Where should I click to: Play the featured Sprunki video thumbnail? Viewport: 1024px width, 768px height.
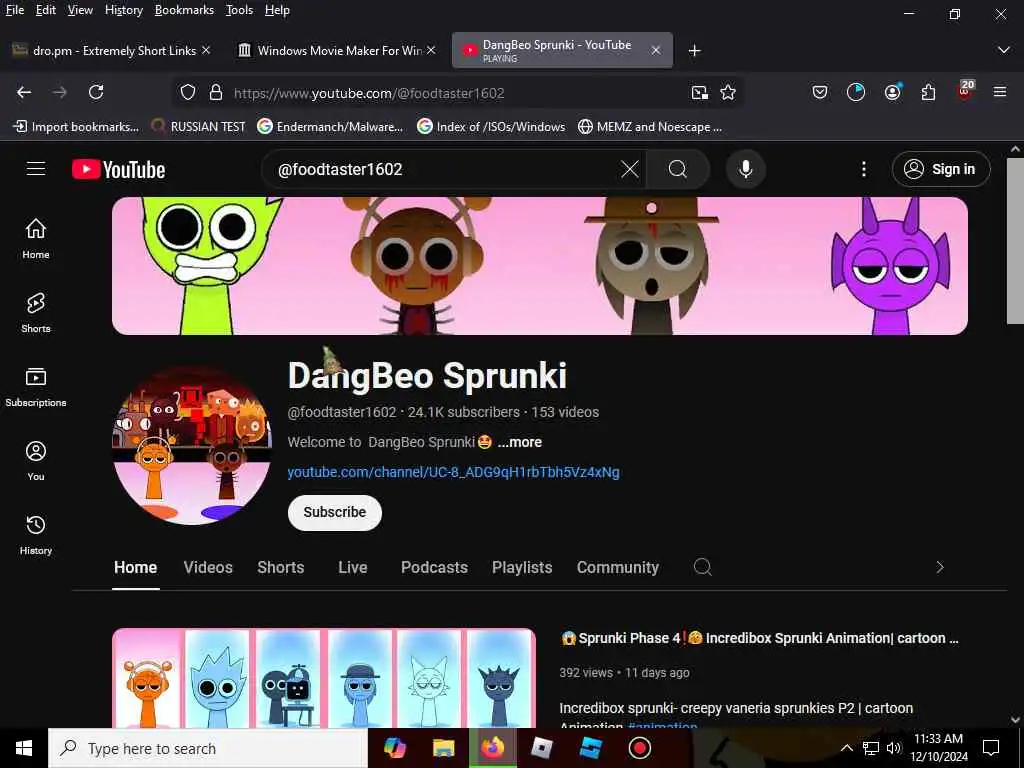(x=324, y=678)
